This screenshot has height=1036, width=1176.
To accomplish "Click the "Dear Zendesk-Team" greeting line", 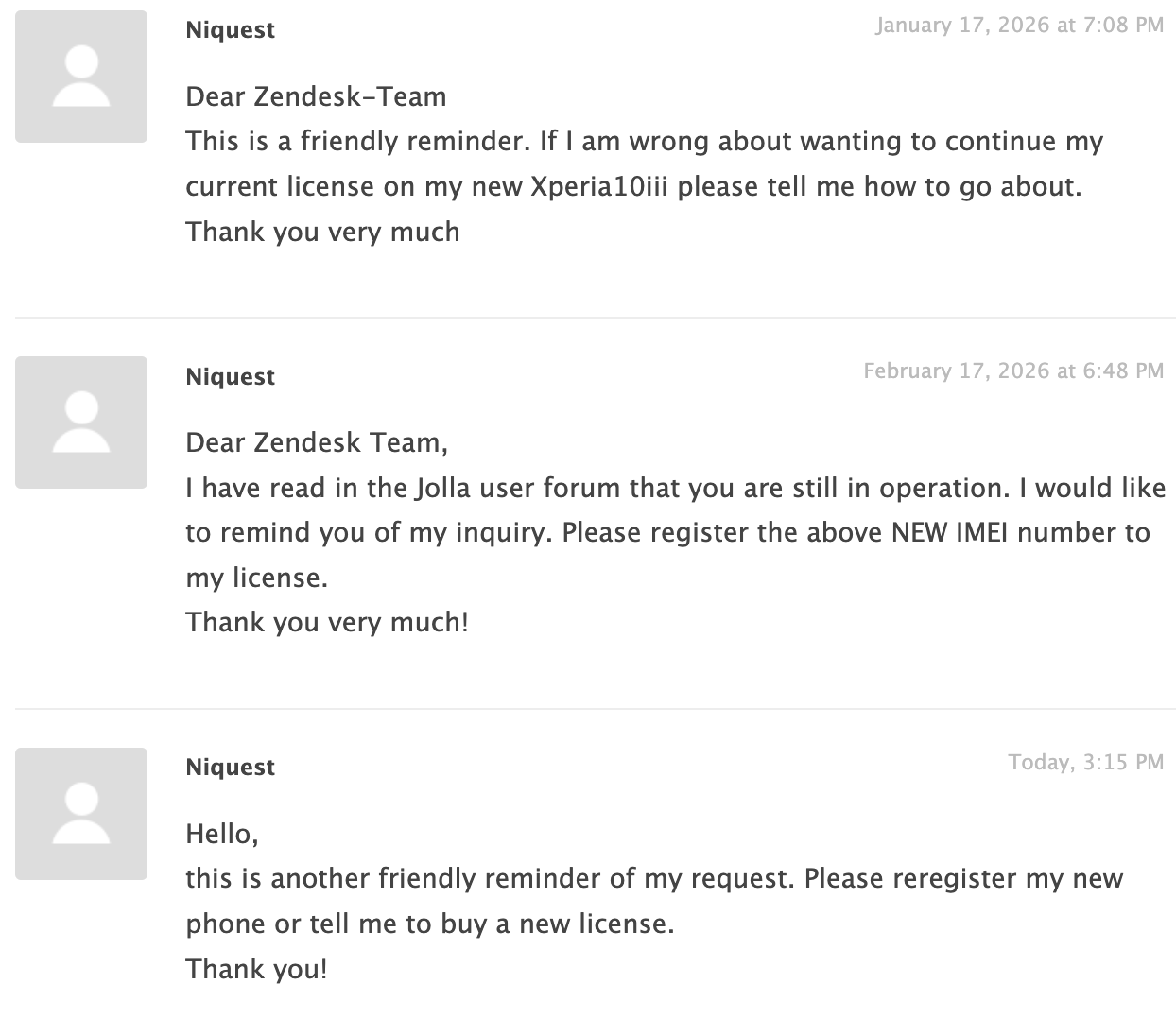I will pyautogui.click(x=316, y=96).
